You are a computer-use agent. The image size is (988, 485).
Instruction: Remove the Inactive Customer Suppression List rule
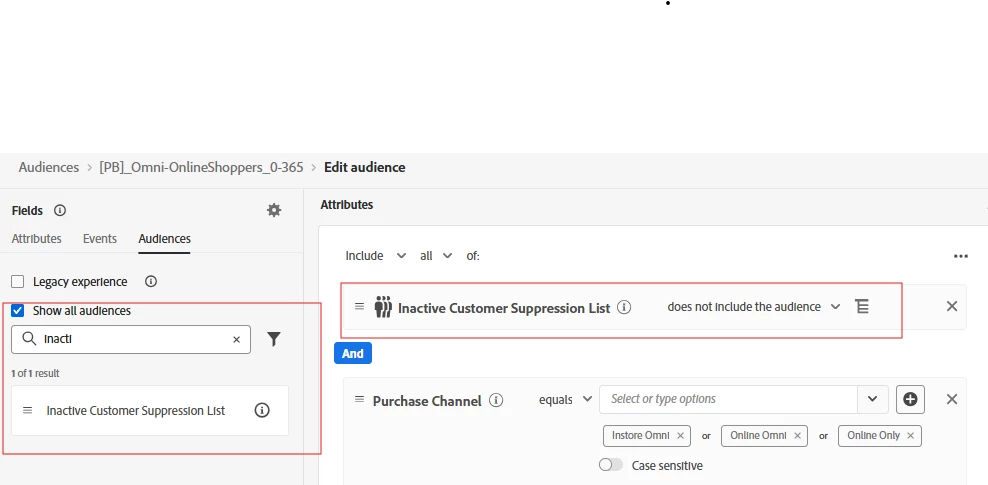[952, 306]
